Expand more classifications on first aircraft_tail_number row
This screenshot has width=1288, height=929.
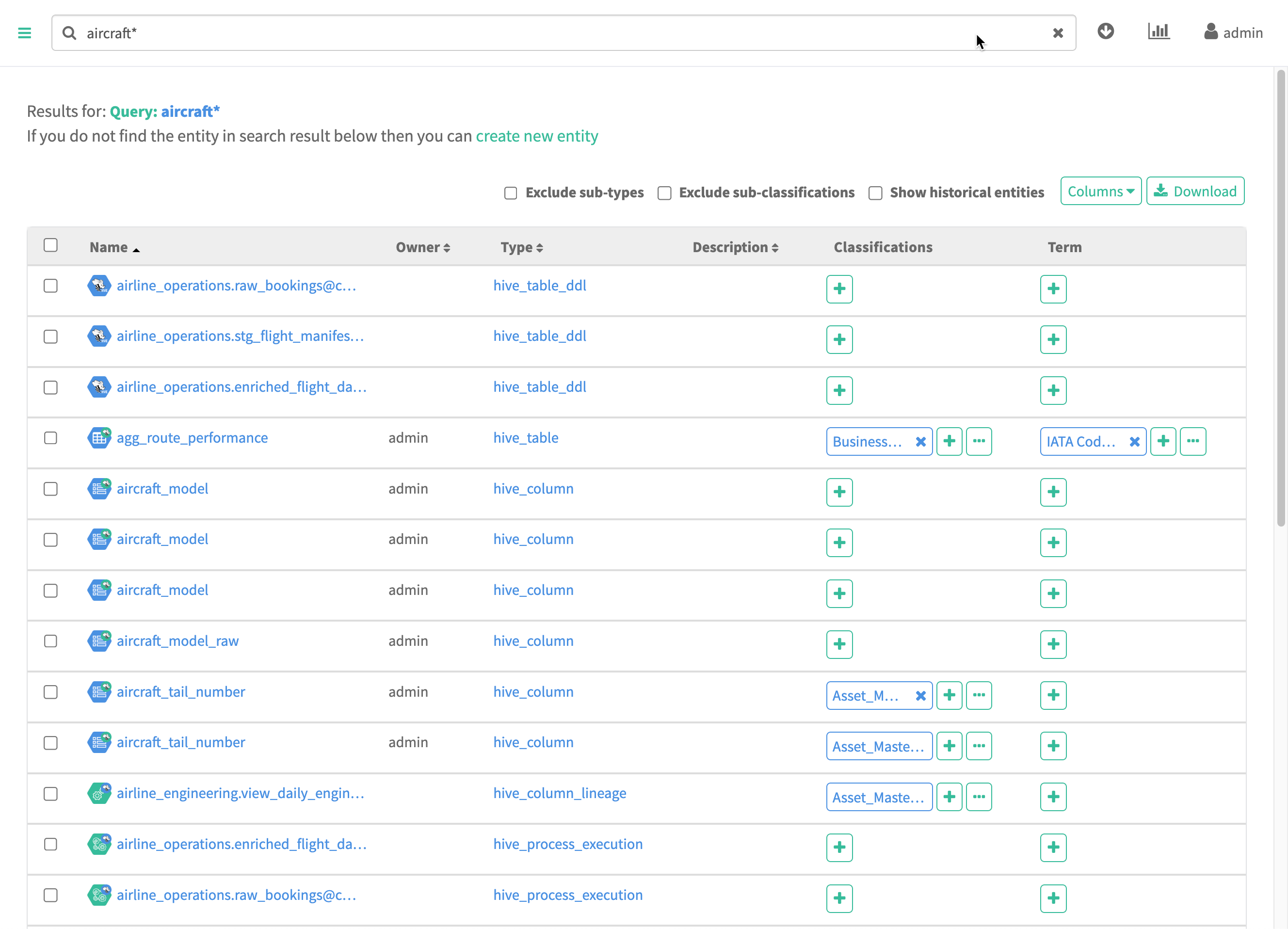(979, 695)
